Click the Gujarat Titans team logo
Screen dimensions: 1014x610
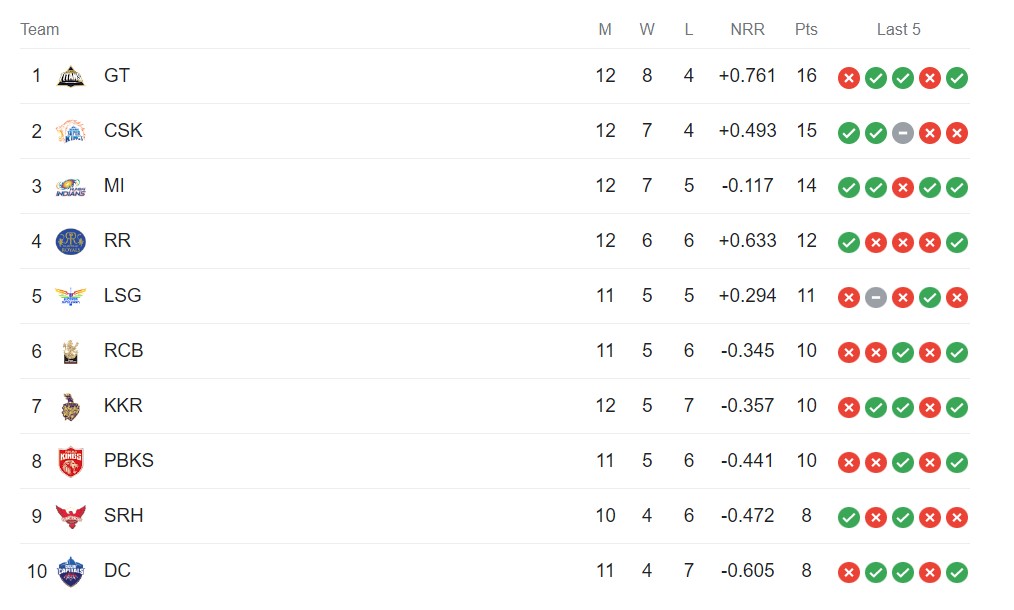coord(70,76)
